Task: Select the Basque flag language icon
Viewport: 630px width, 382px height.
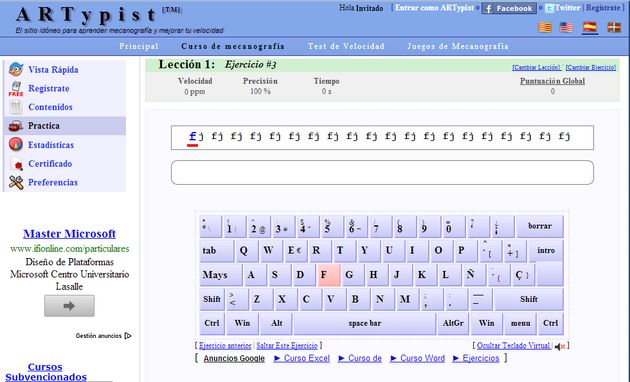Action: pyautogui.click(x=614, y=27)
